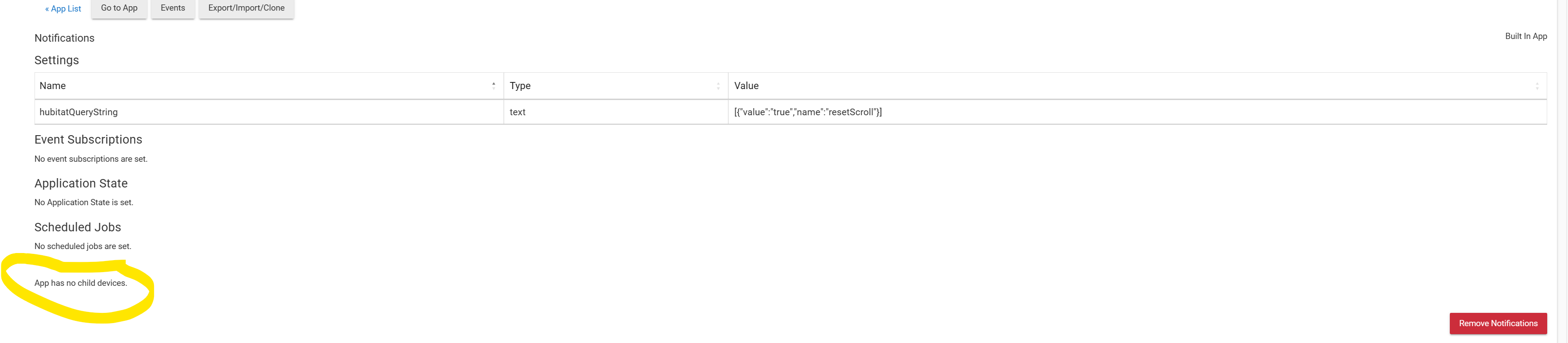
Task: Click the Value column header
Action: 1138,86
